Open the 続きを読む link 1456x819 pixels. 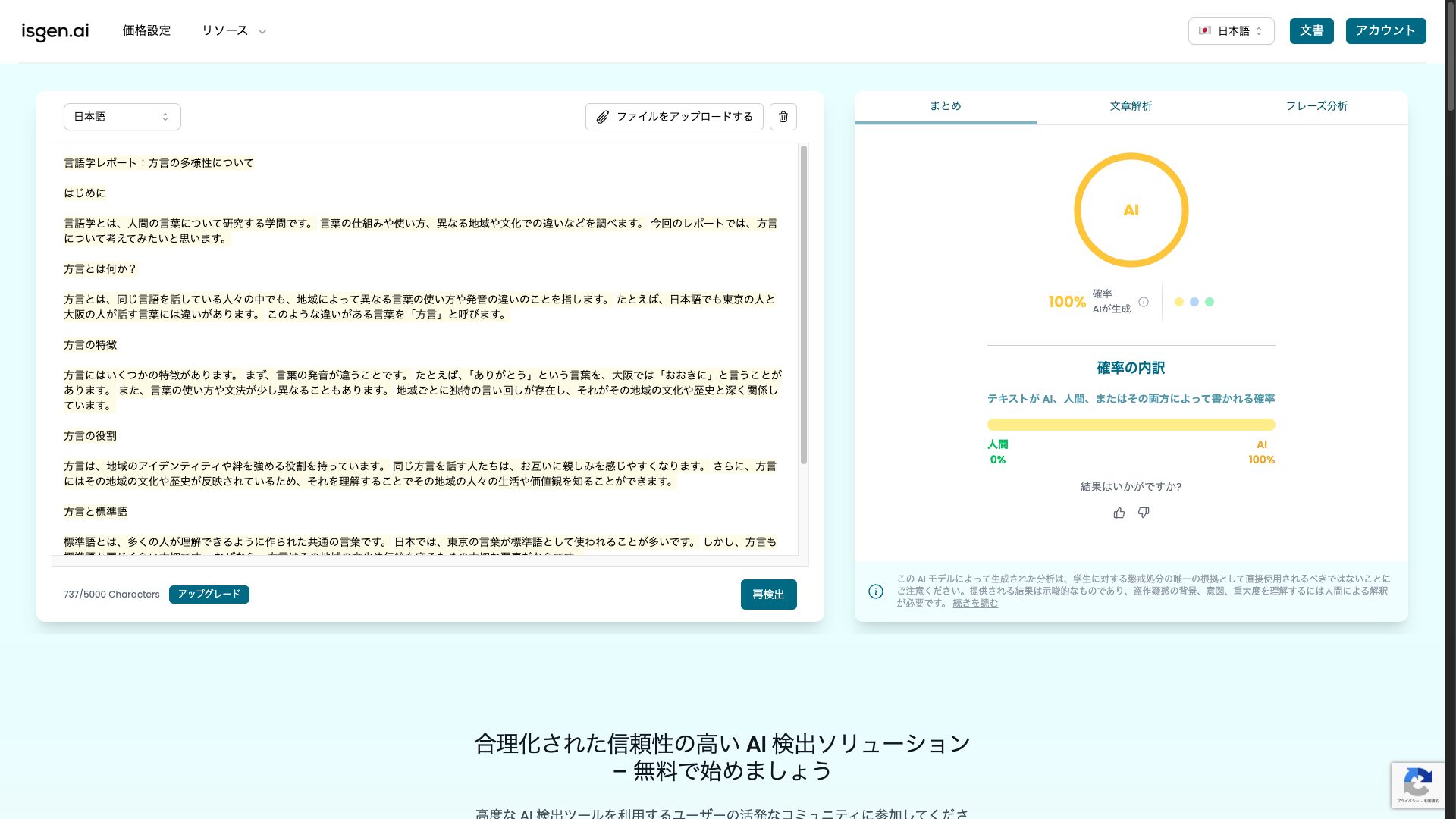975,604
